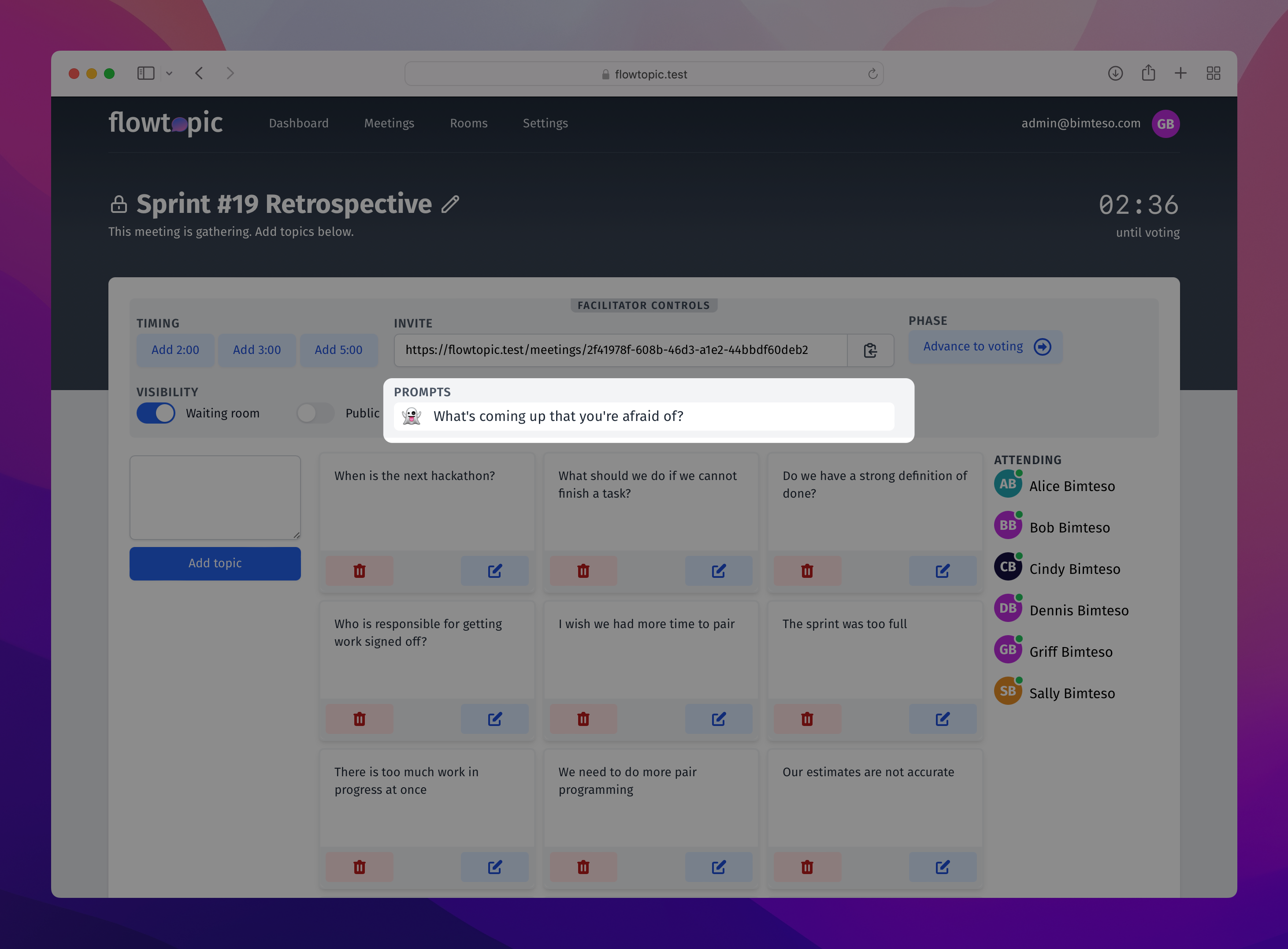Image resolution: width=1288 pixels, height=949 pixels.
Task: Click the delete icon on 'When is the next hackathon?'
Action: tap(360, 570)
